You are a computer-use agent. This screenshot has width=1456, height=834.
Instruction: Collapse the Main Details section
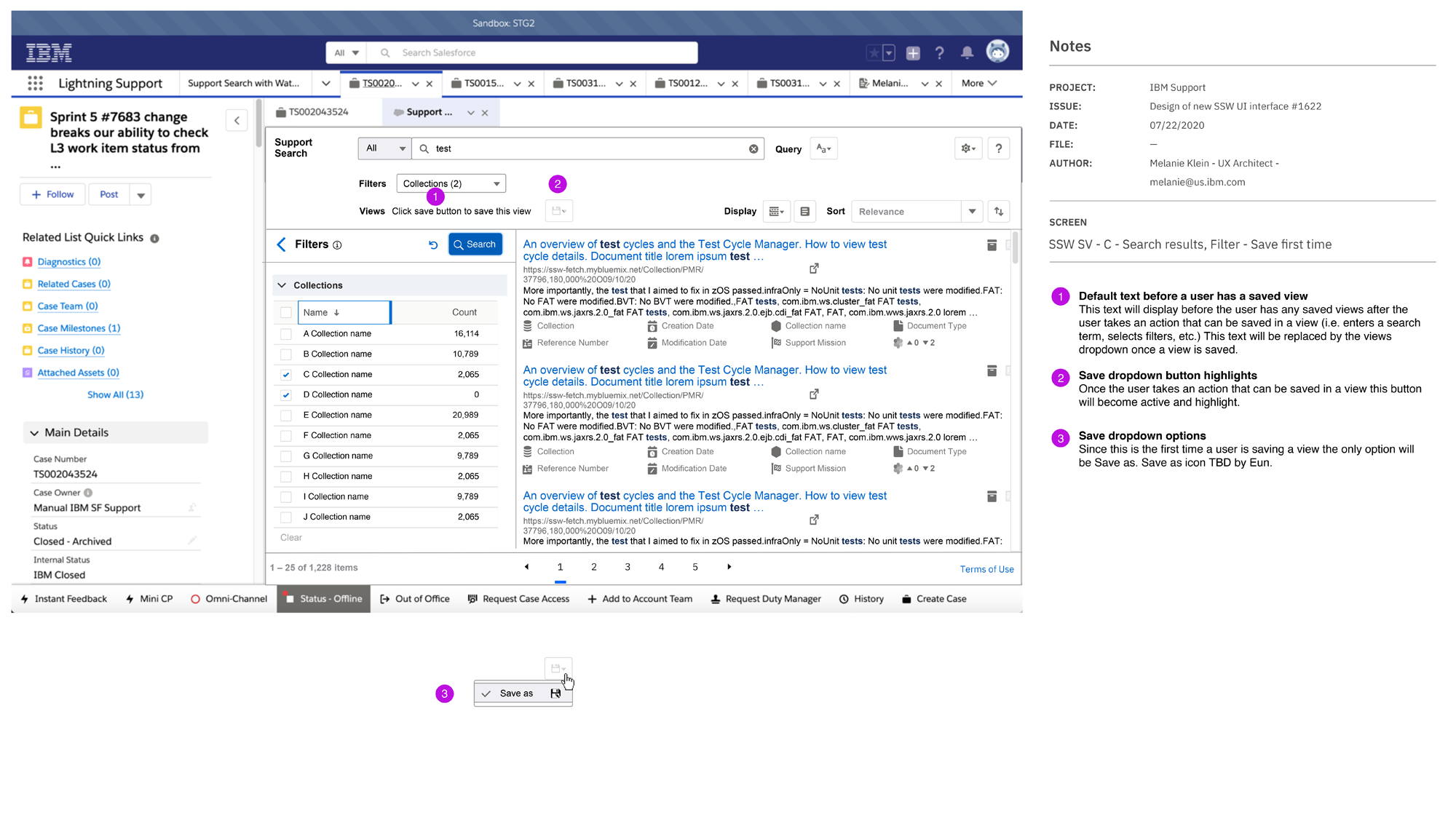(x=34, y=433)
